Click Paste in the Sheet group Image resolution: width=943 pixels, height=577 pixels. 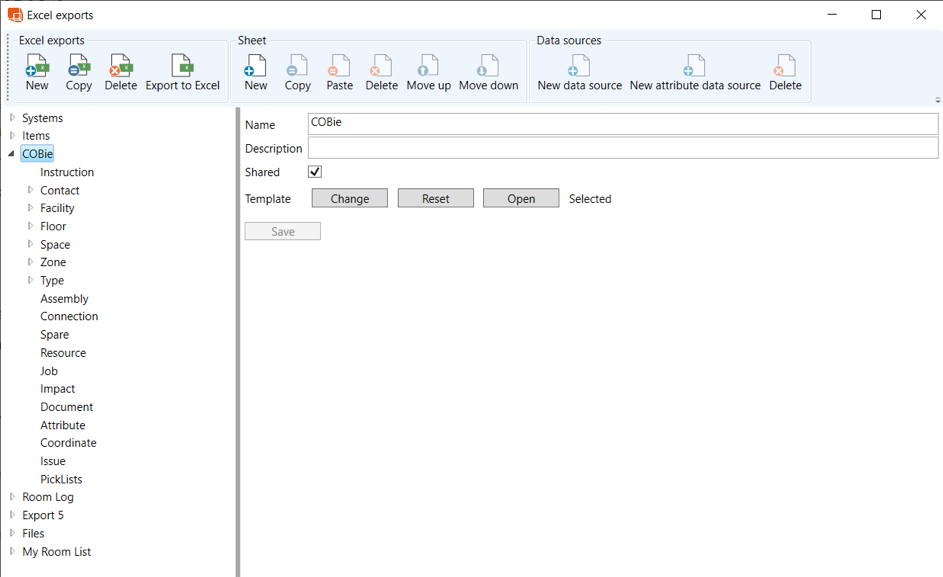point(340,72)
